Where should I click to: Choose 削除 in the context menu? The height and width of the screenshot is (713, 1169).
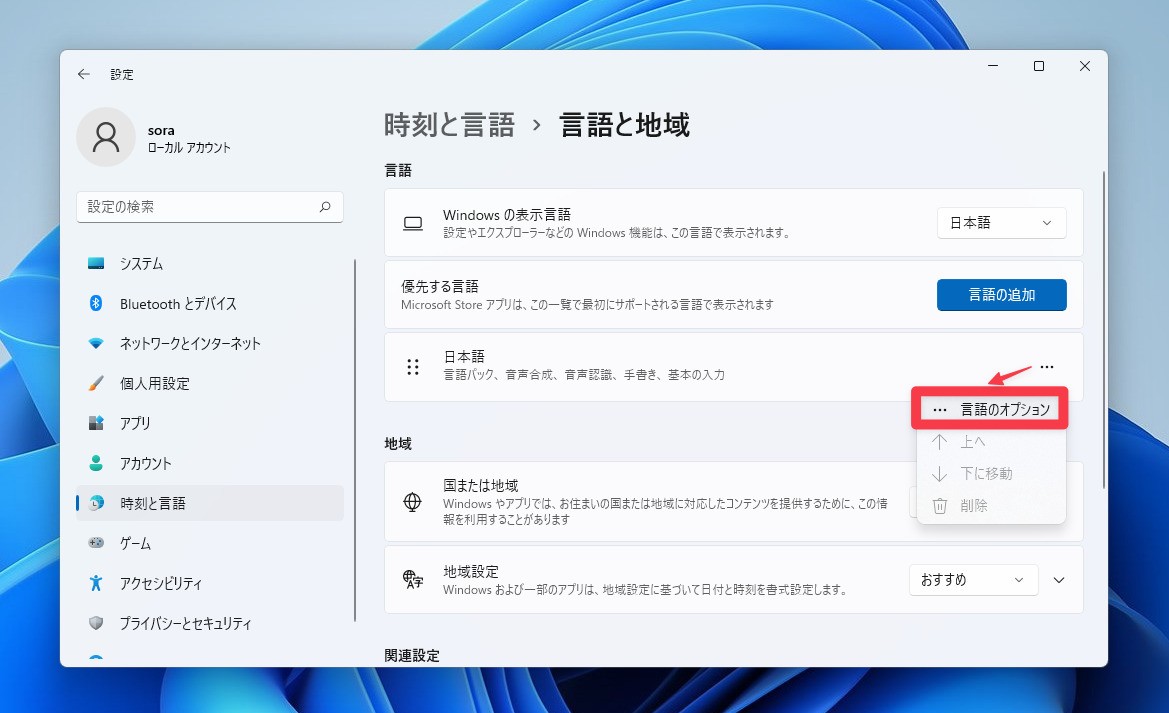(x=990, y=506)
